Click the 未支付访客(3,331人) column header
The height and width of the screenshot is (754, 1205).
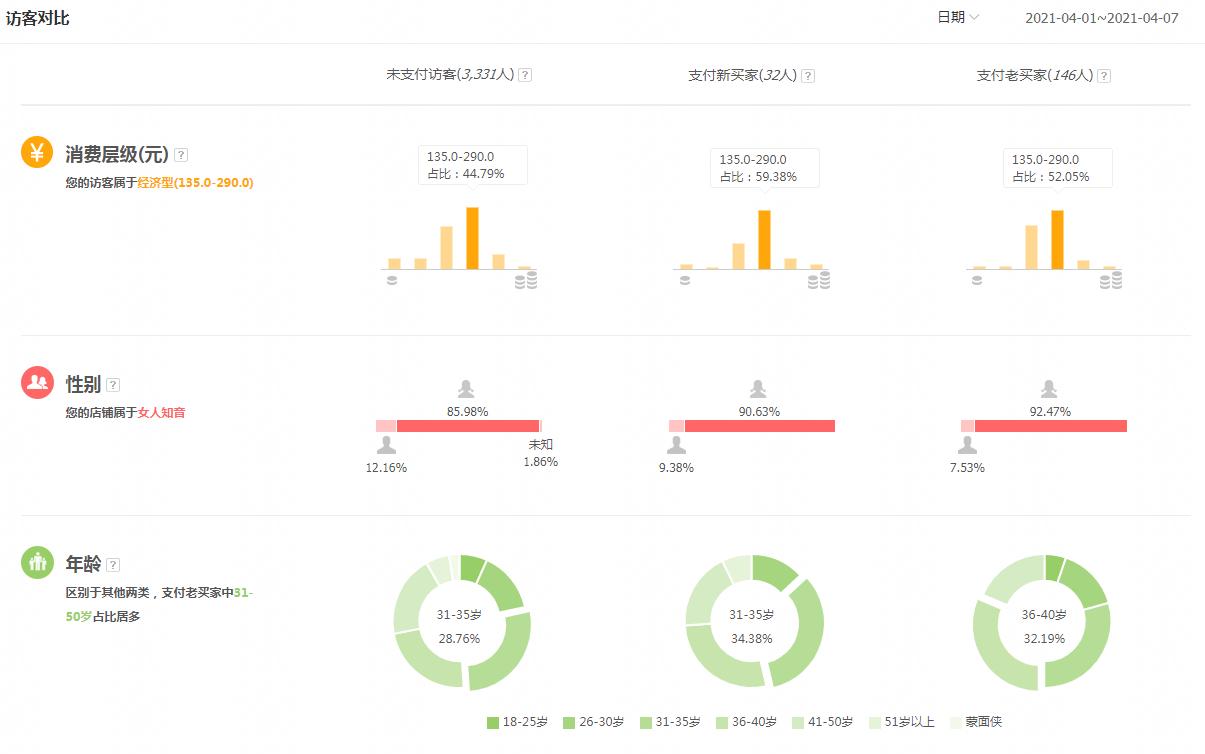pos(450,75)
